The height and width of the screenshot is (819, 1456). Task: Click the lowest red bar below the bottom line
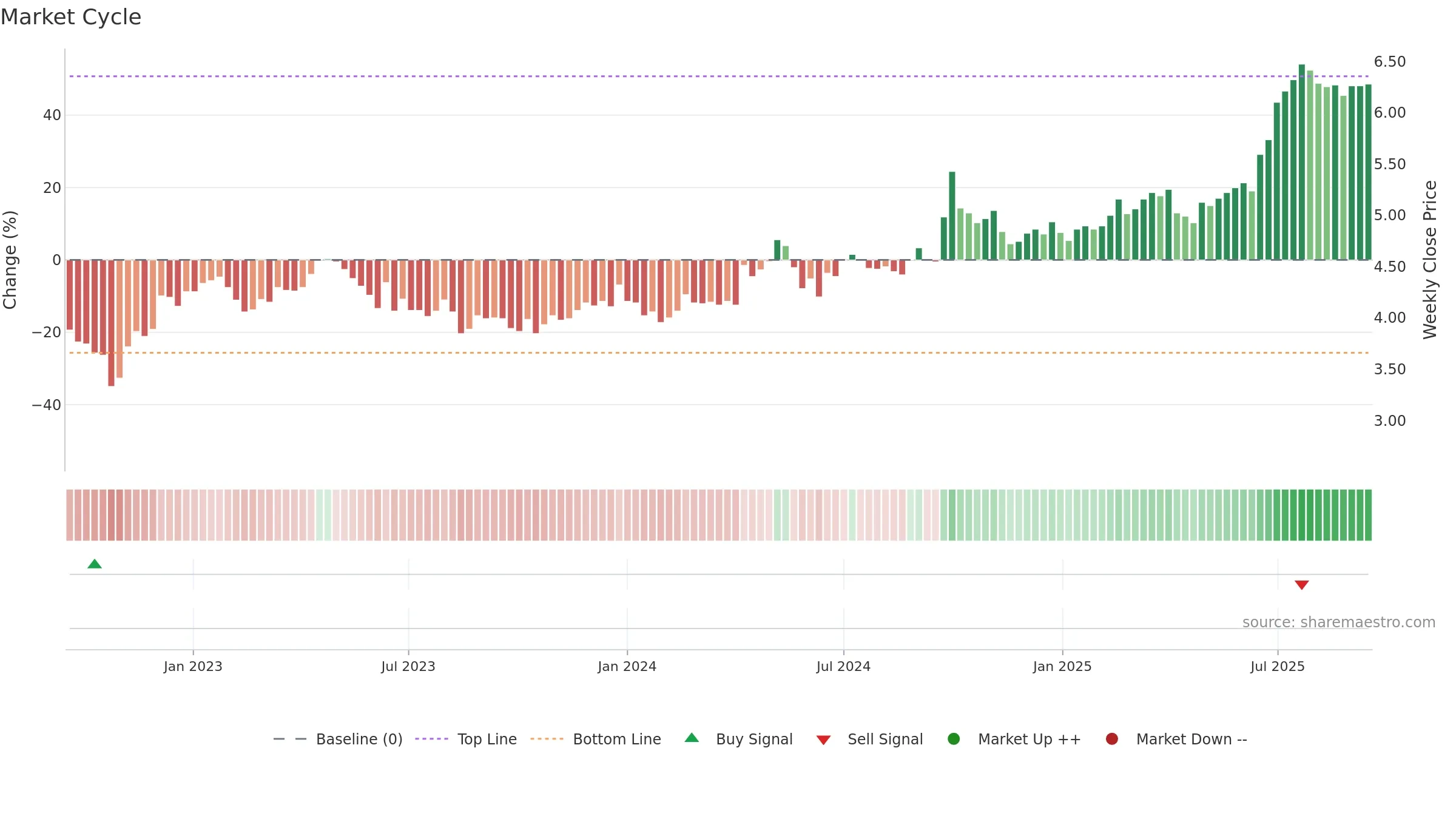pos(111,323)
